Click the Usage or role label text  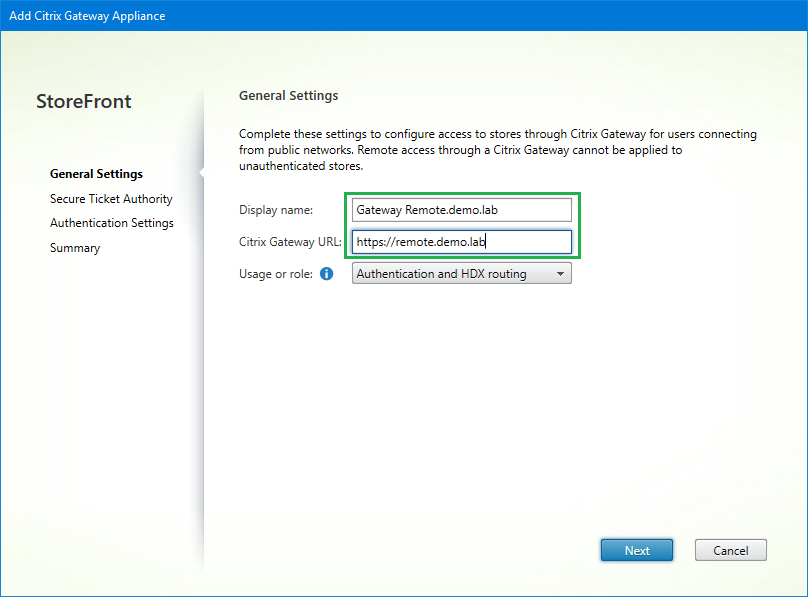click(x=276, y=274)
